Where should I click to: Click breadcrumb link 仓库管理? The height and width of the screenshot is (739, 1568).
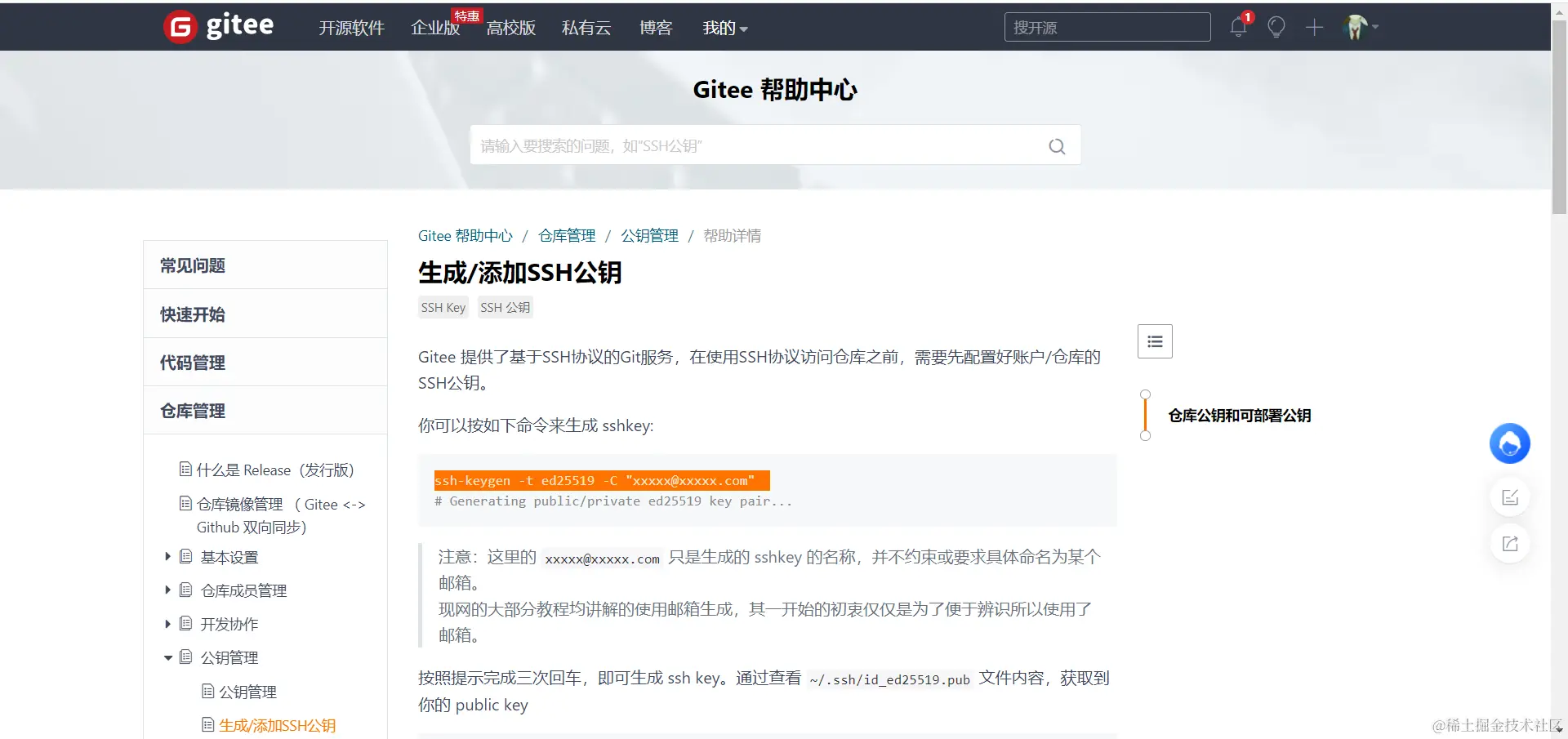pyautogui.click(x=567, y=236)
